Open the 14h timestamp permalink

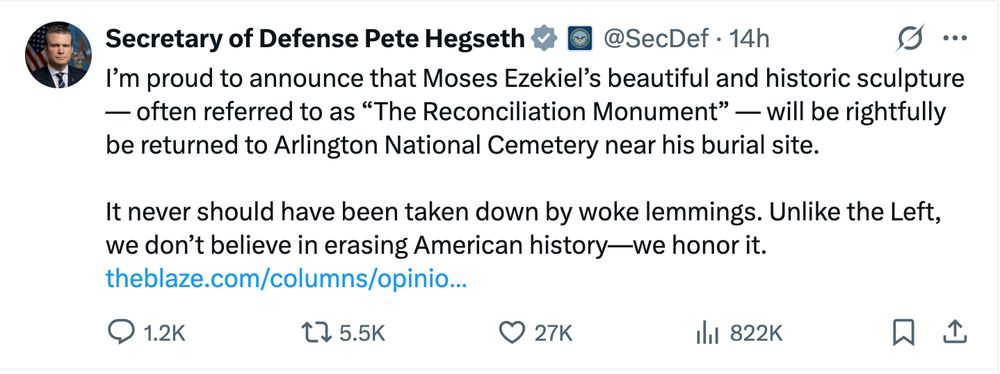tap(749, 40)
